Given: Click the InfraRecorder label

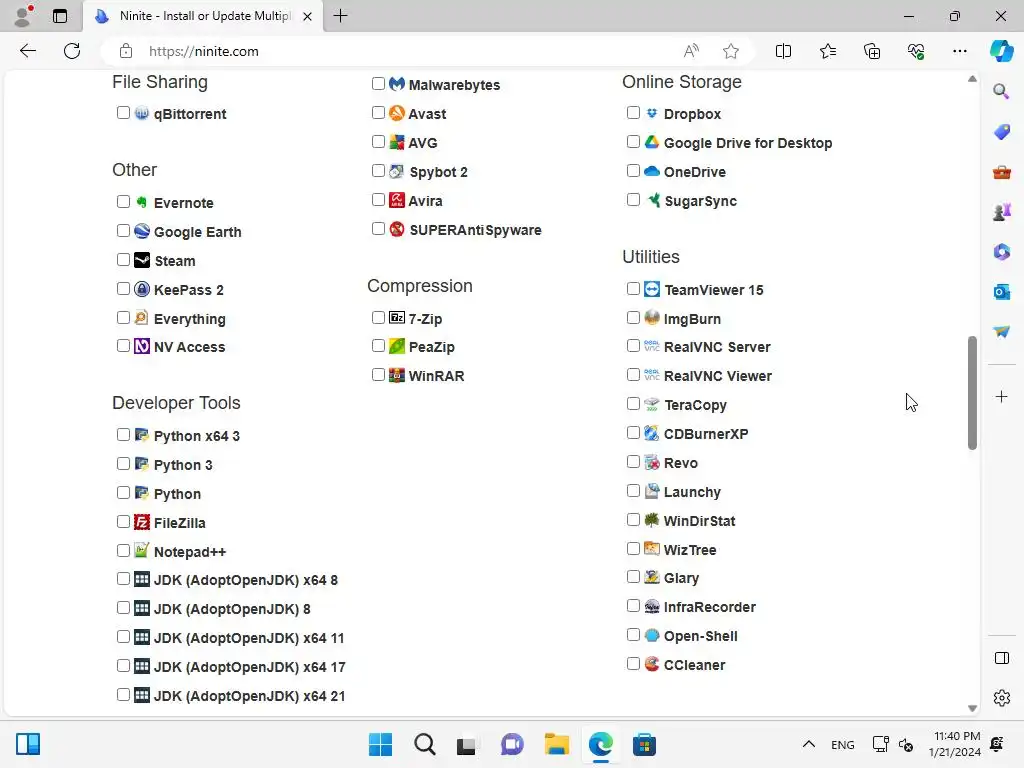Looking at the screenshot, I should pyautogui.click(x=709, y=607).
